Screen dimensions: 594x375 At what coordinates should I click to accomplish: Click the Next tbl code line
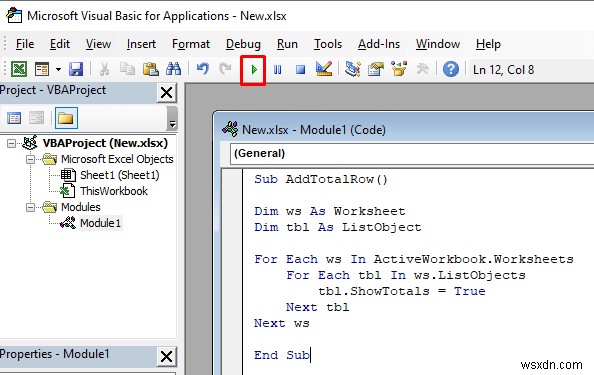317,307
